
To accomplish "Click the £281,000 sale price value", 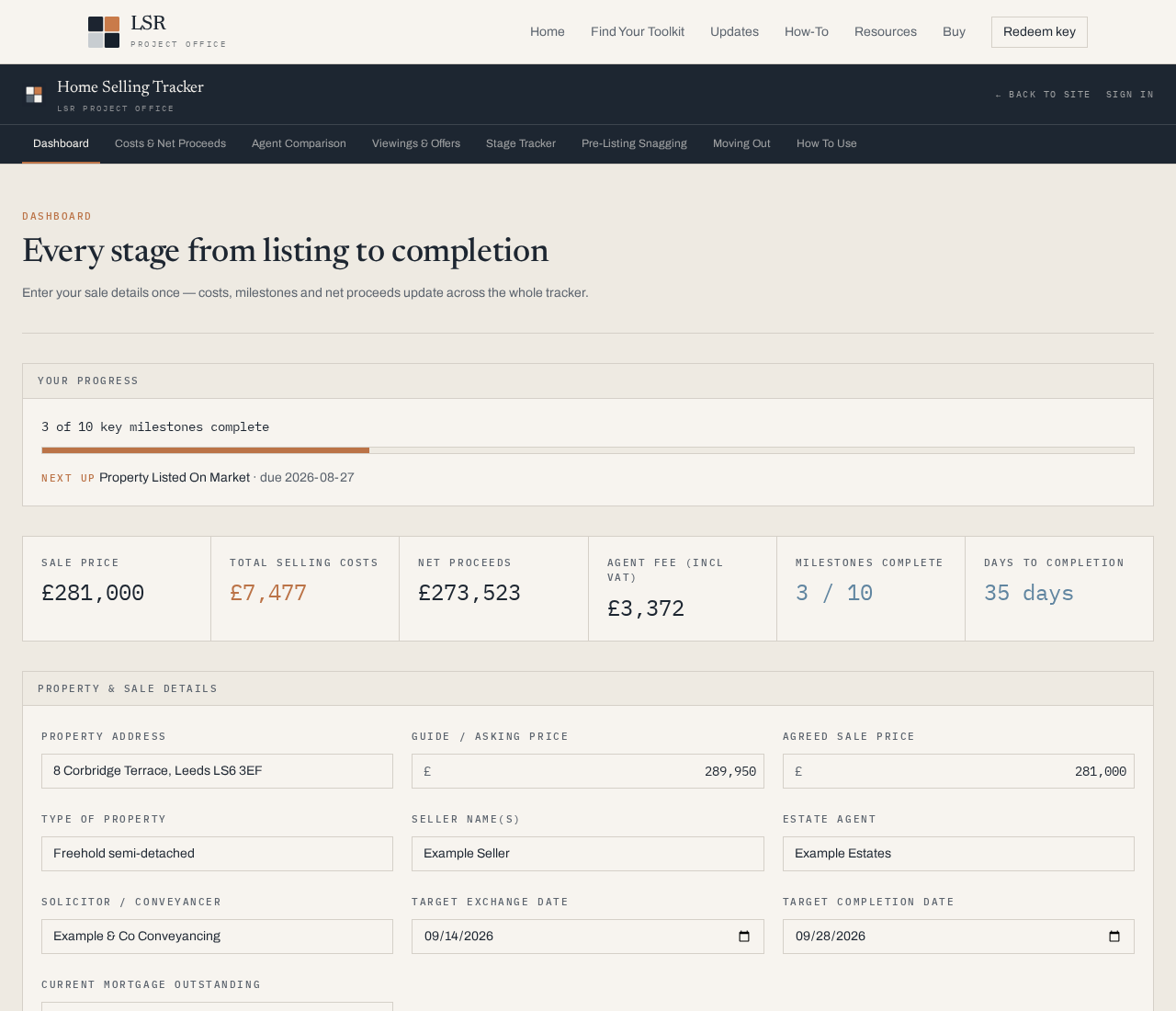I will (93, 594).
